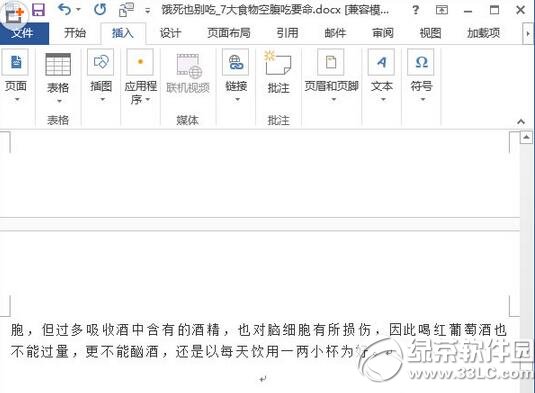Undo the last action
This screenshot has width=535, height=393.
point(64,10)
